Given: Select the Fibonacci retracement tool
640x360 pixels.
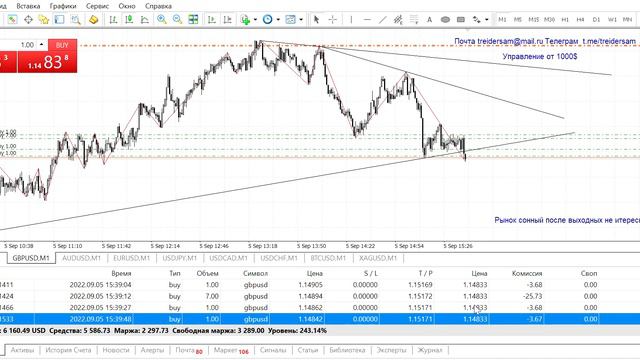Looking at the screenshot, I should [x=414, y=19].
